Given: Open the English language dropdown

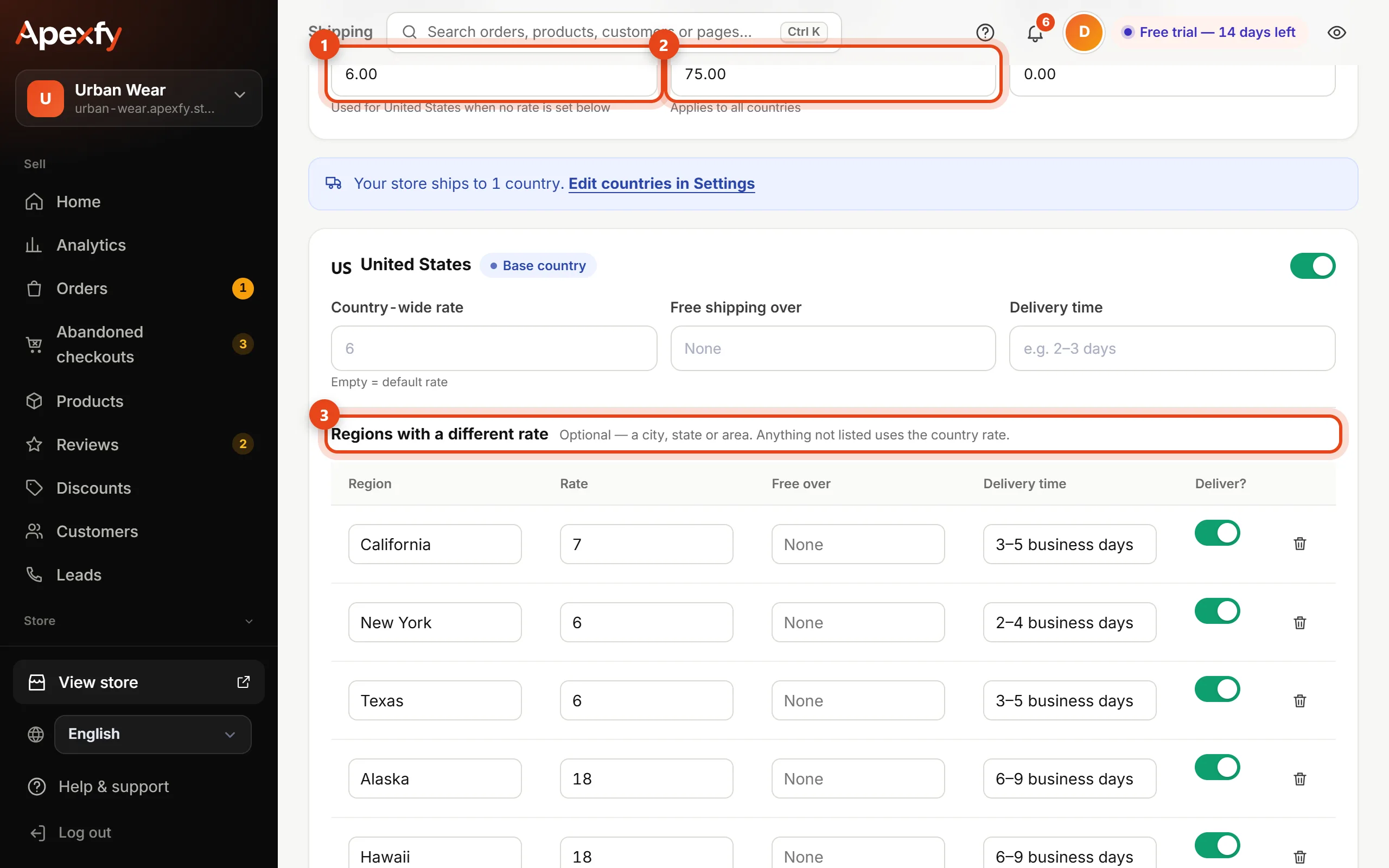Looking at the screenshot, I should tap(152, 733).
